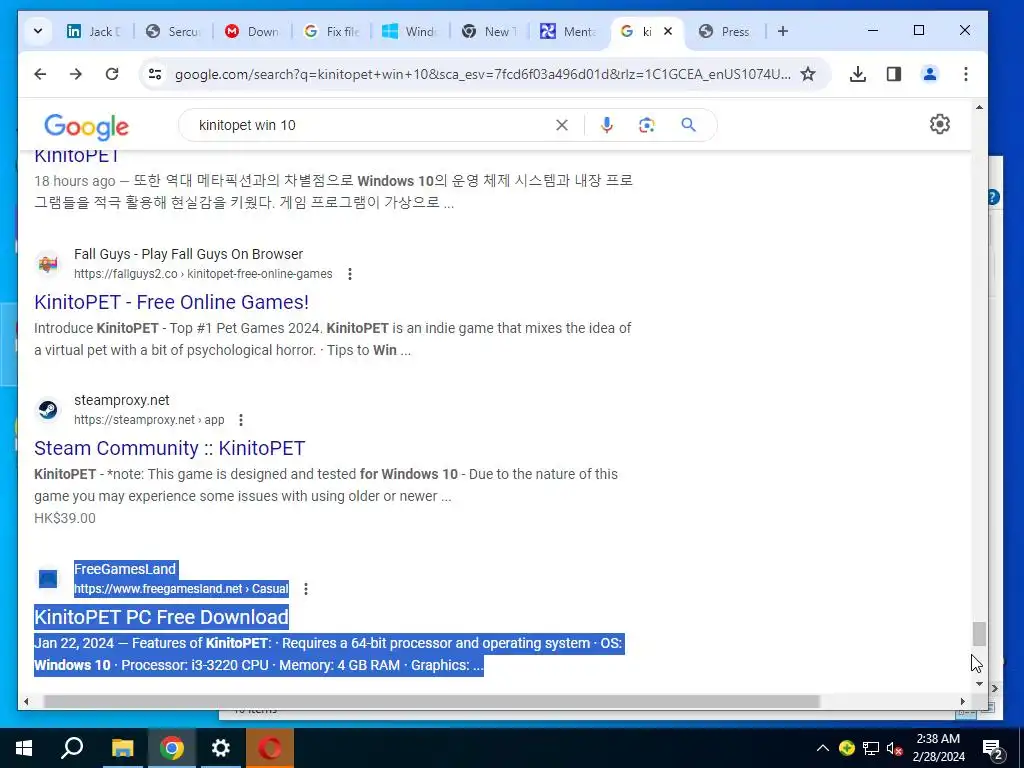Open Chrome tab search dropdown

pos(38,31)
